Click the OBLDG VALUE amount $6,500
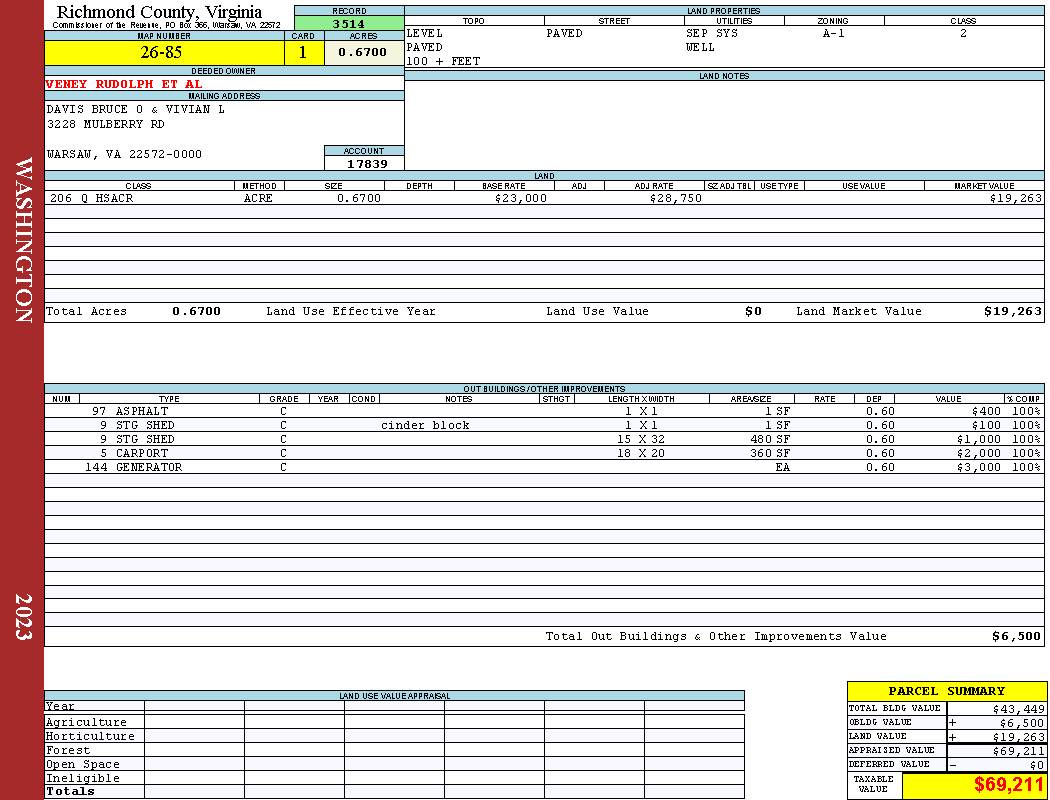 tap(1022, 723)
